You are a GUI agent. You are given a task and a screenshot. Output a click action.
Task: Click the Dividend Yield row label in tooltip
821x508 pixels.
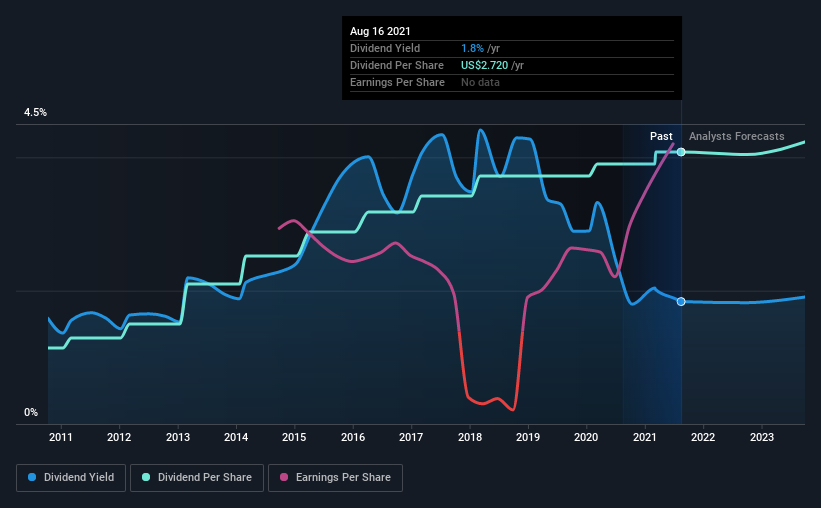385,48
